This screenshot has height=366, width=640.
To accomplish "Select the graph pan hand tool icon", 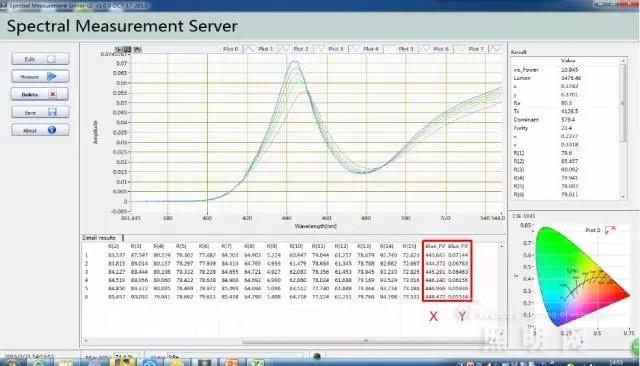I will coord(137,49).
